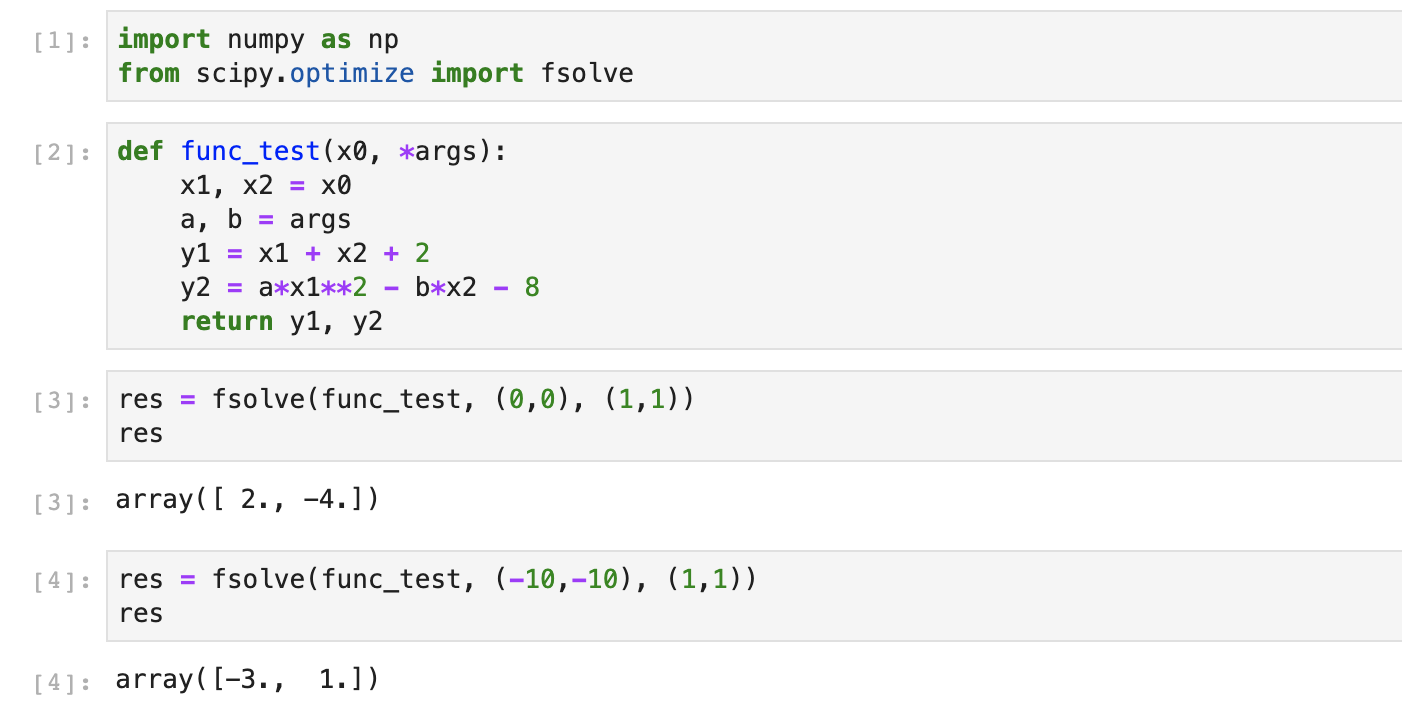The image size is (1402, 718).
Task: Click the return y1, y2 line
Action: 282,321
